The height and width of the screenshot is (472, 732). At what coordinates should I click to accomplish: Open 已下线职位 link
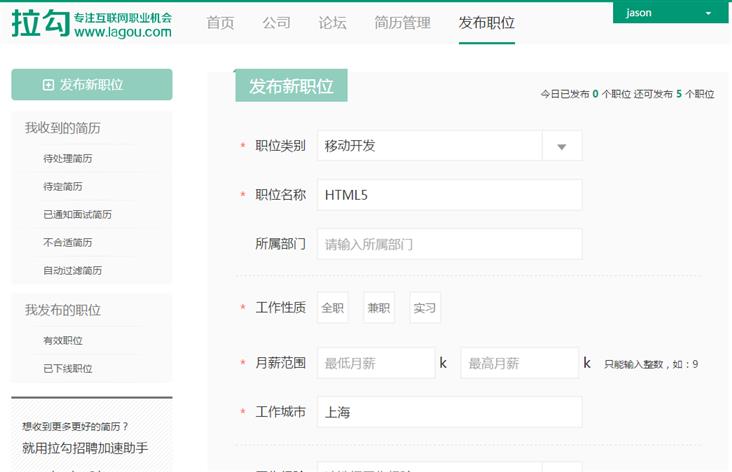68,368
